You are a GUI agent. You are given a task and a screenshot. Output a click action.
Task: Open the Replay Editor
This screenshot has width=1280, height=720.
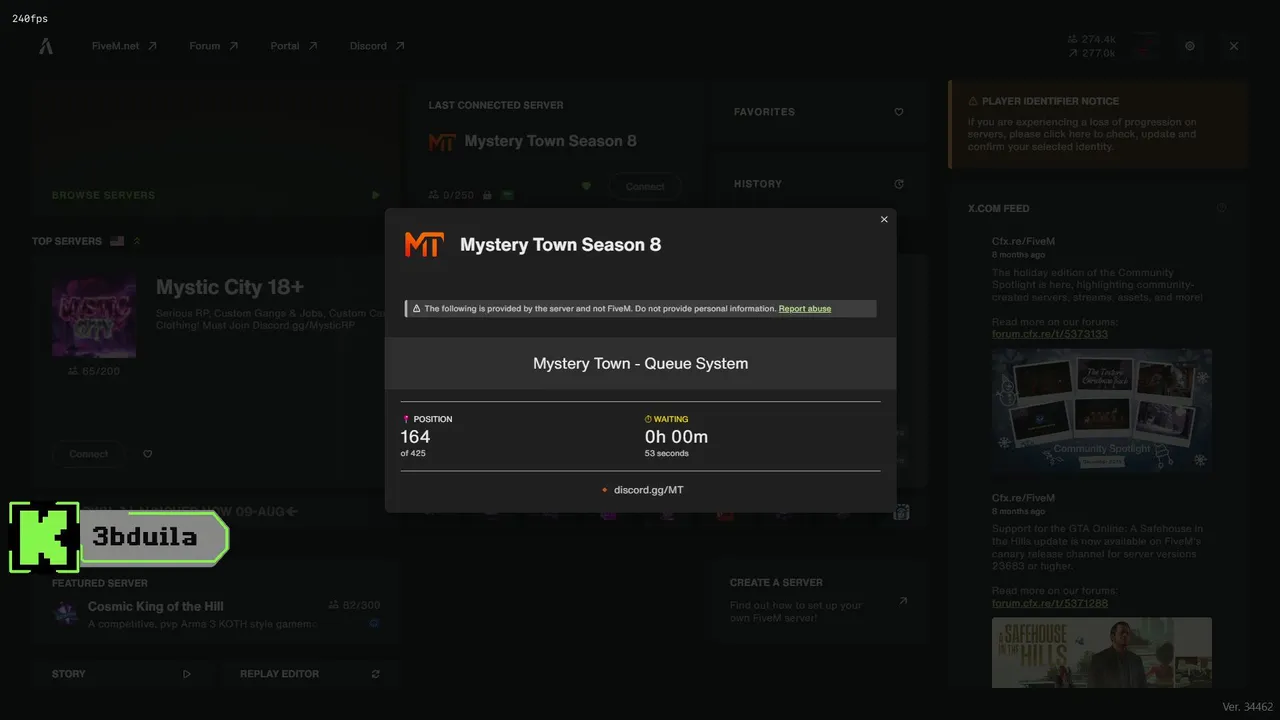(x=310, y=674)
